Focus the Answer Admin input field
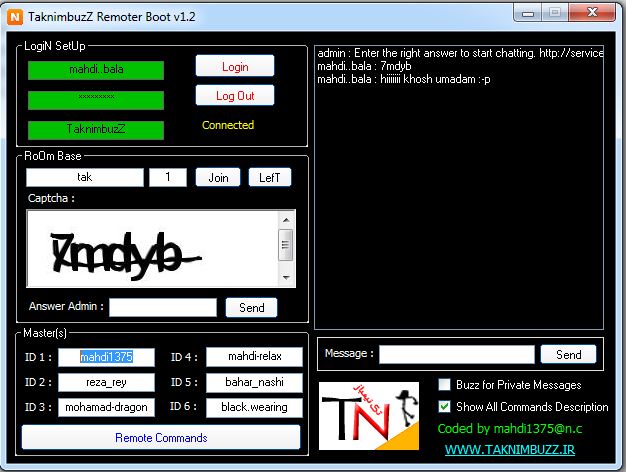 (x=163, y=307)
